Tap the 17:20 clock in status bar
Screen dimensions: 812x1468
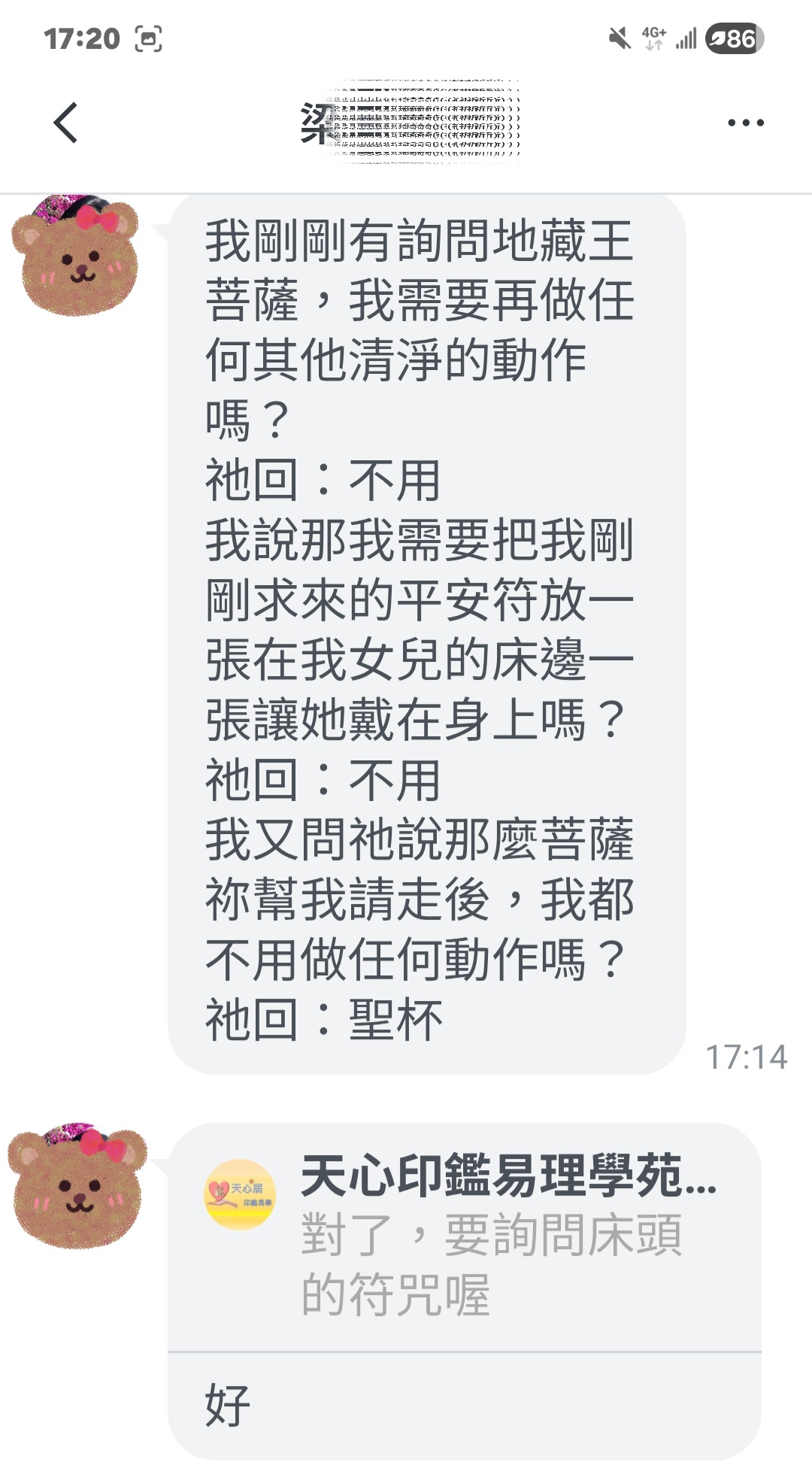click(81, 38)
